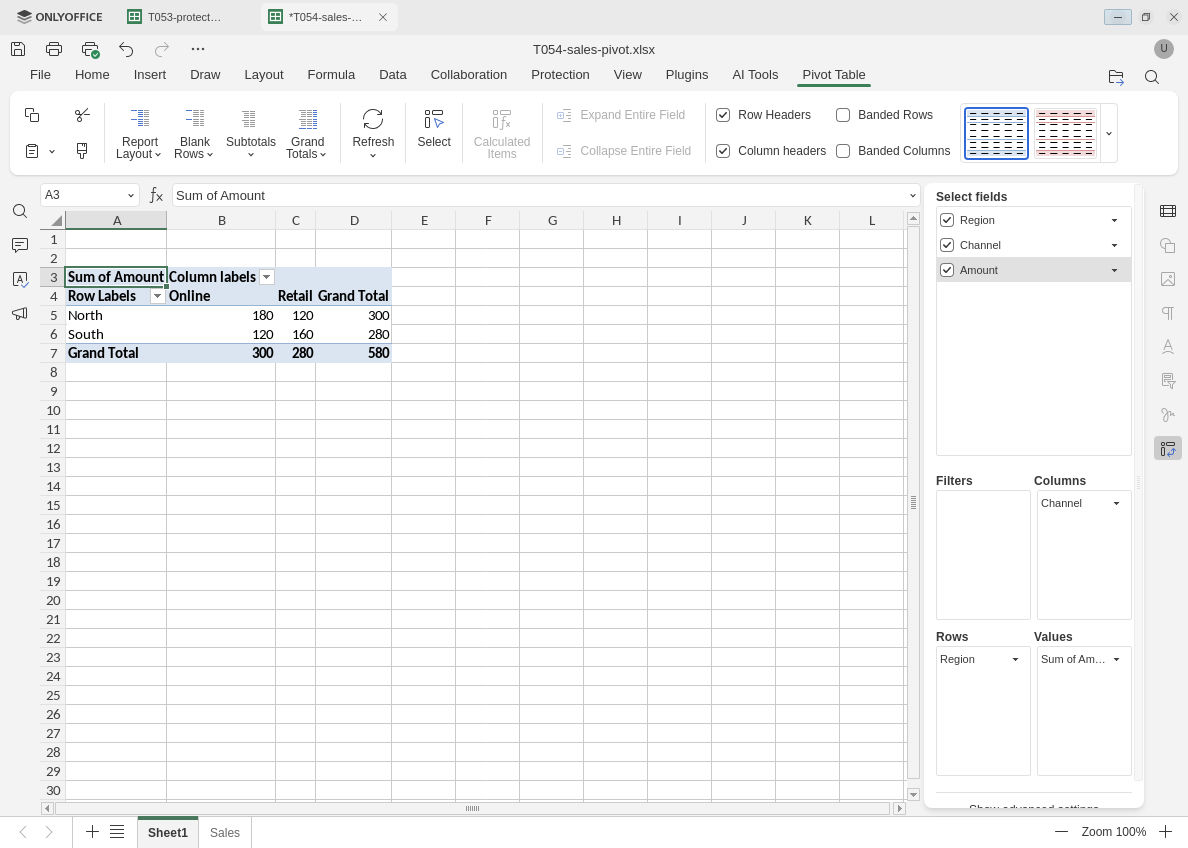Open the list of sheets icon
The width and height of the screenshot is (1188, 848).
pos(117,832)
